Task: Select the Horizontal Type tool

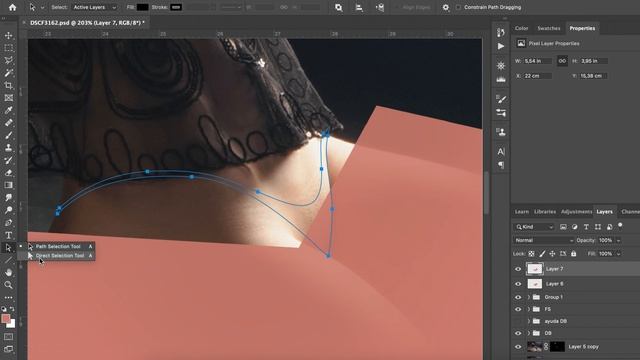Action: 9,235
